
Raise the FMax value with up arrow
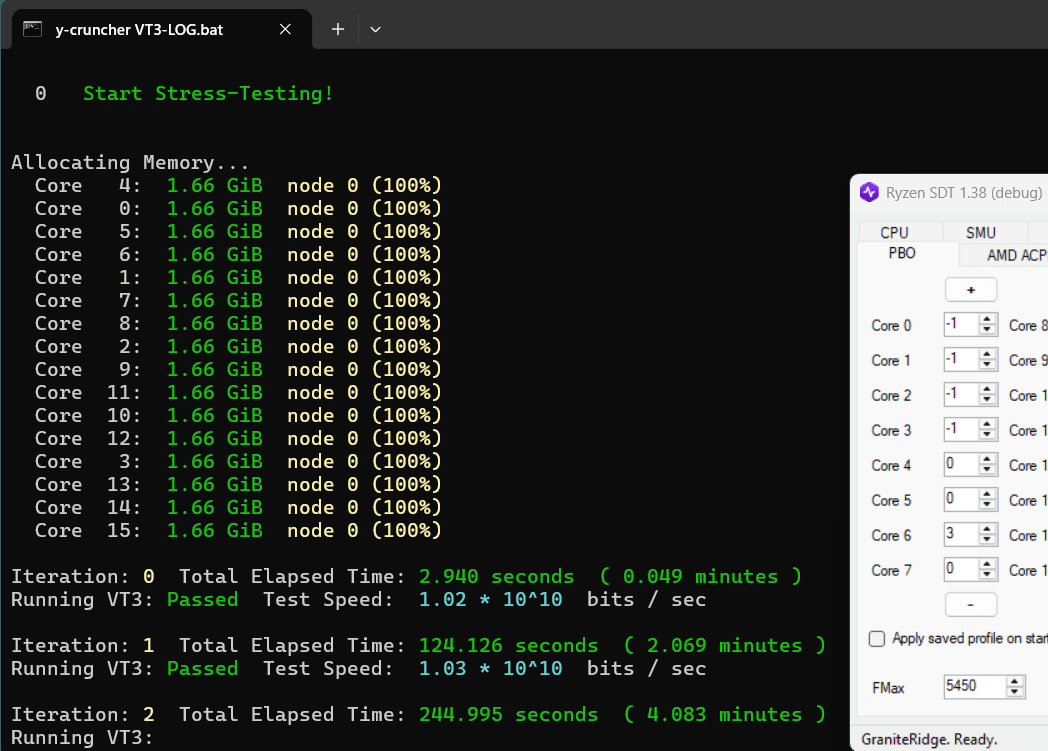click(x=1015, y=682)
